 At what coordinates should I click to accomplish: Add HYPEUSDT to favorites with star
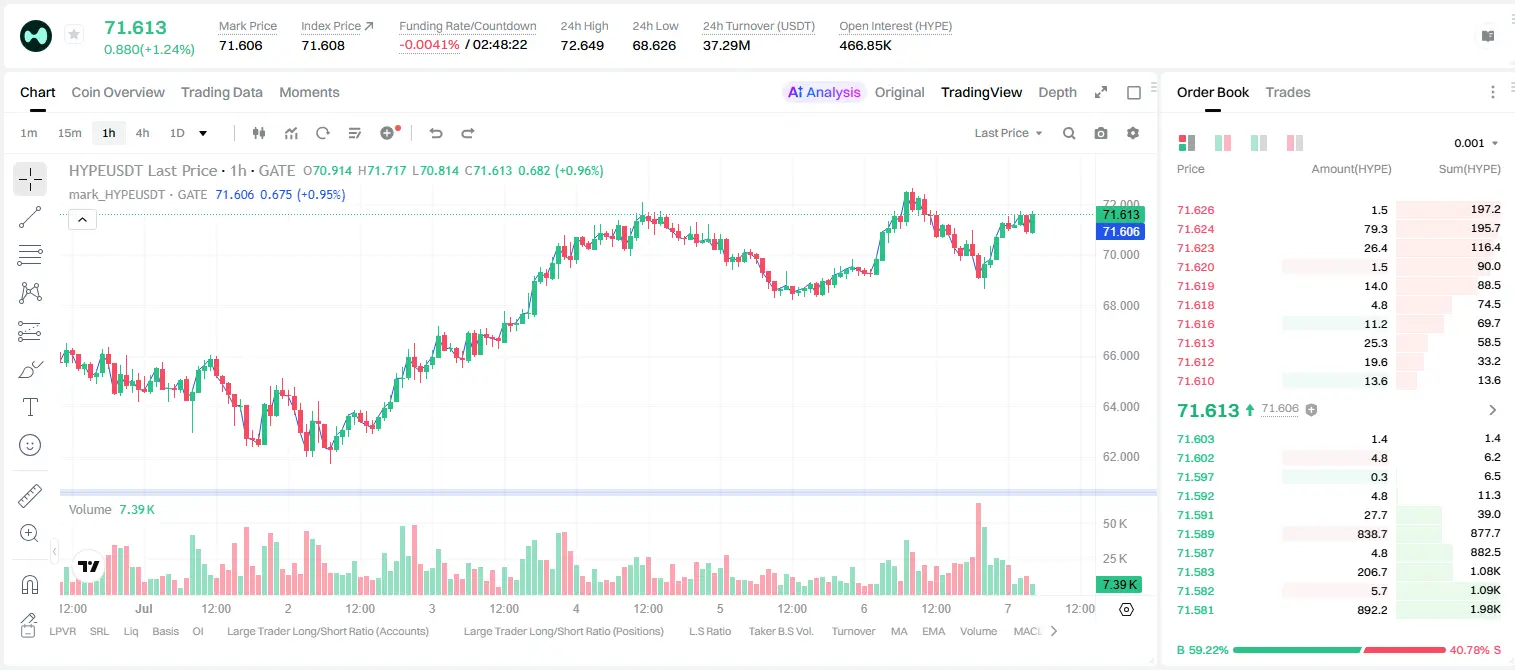74,35
